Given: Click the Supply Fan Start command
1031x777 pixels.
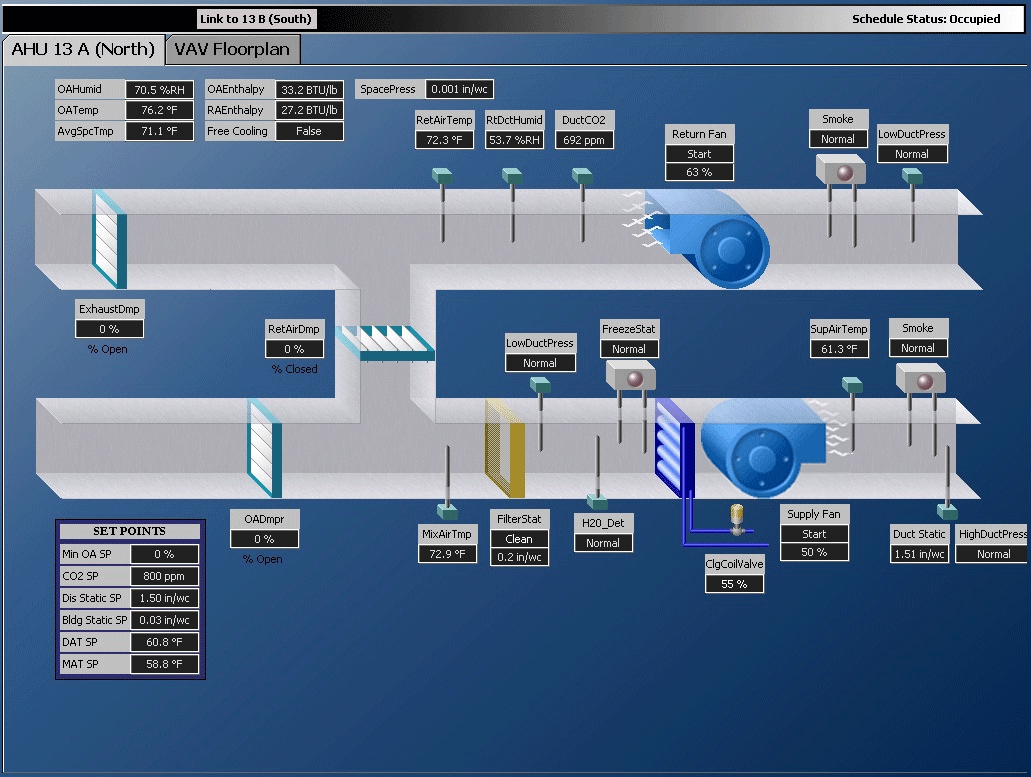Looking at the screenshot, I should pos(814,534).
